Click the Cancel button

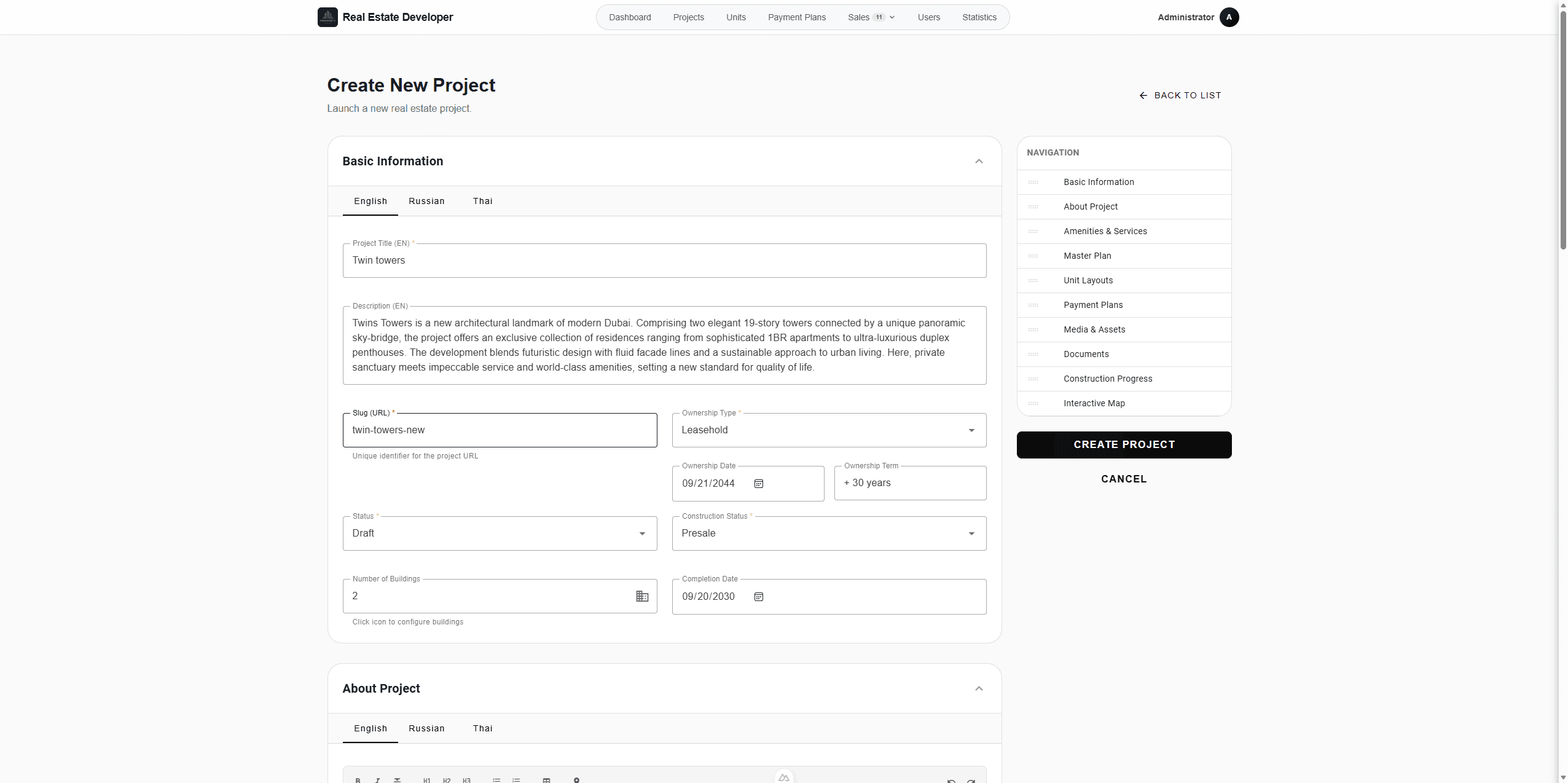(x=1124, y=479)
